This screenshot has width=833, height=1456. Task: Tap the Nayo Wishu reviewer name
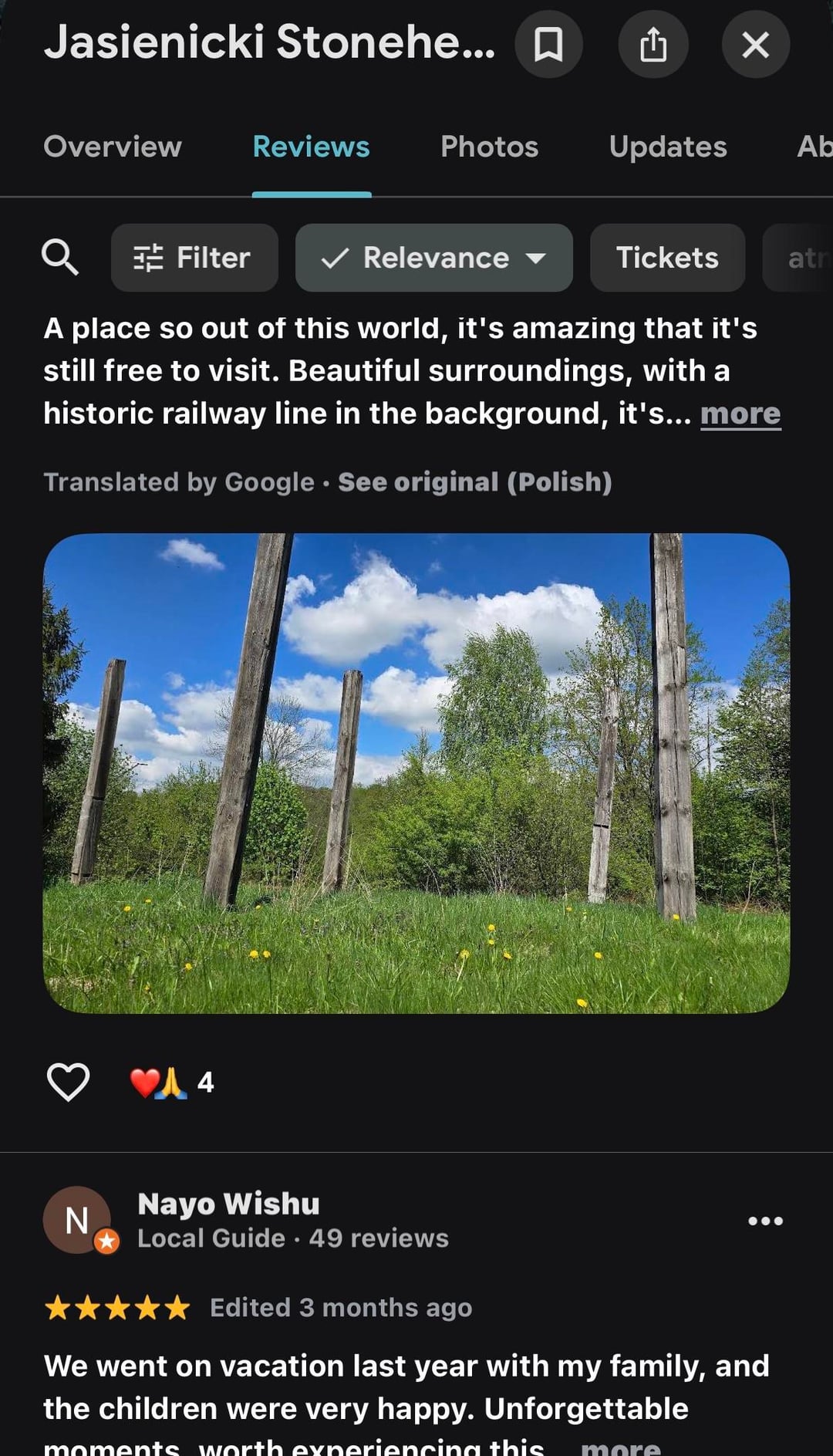pyautogui.click(x=228, y=1204)
